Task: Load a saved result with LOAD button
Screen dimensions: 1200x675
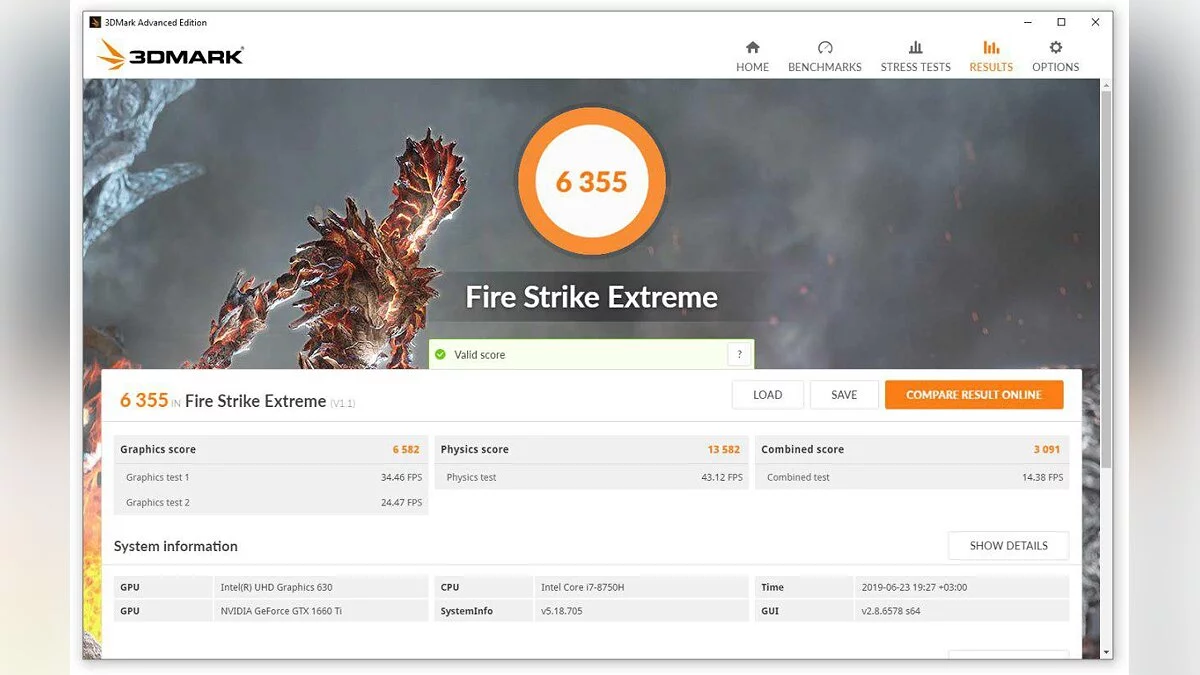Action: pos(767,395)
